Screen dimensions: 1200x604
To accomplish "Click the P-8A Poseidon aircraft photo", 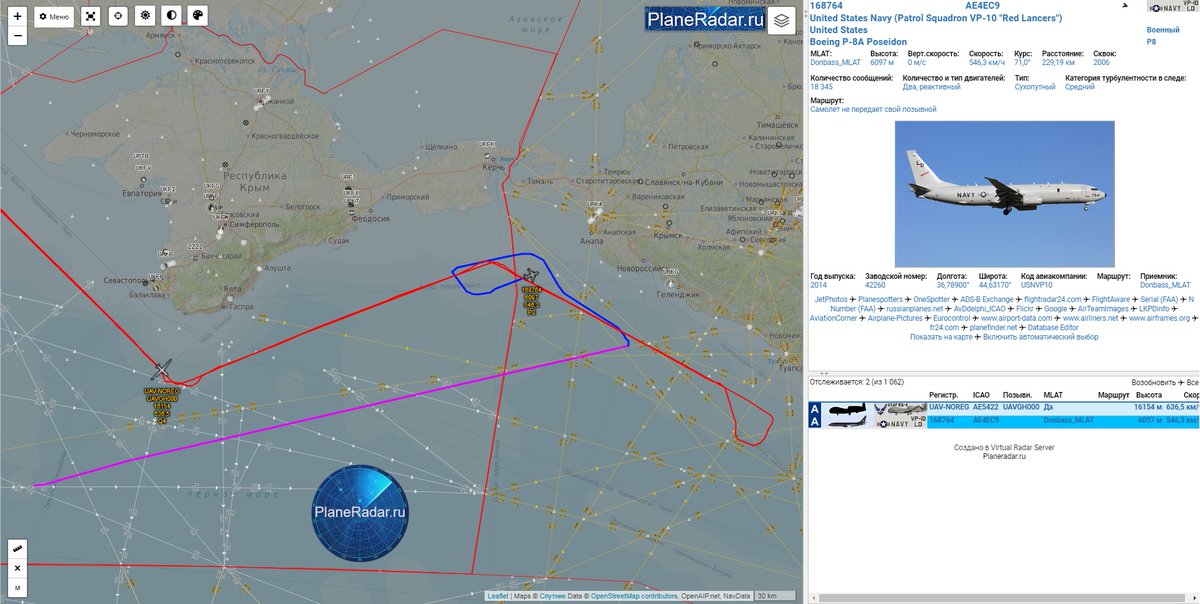I will click(1004, 193).
